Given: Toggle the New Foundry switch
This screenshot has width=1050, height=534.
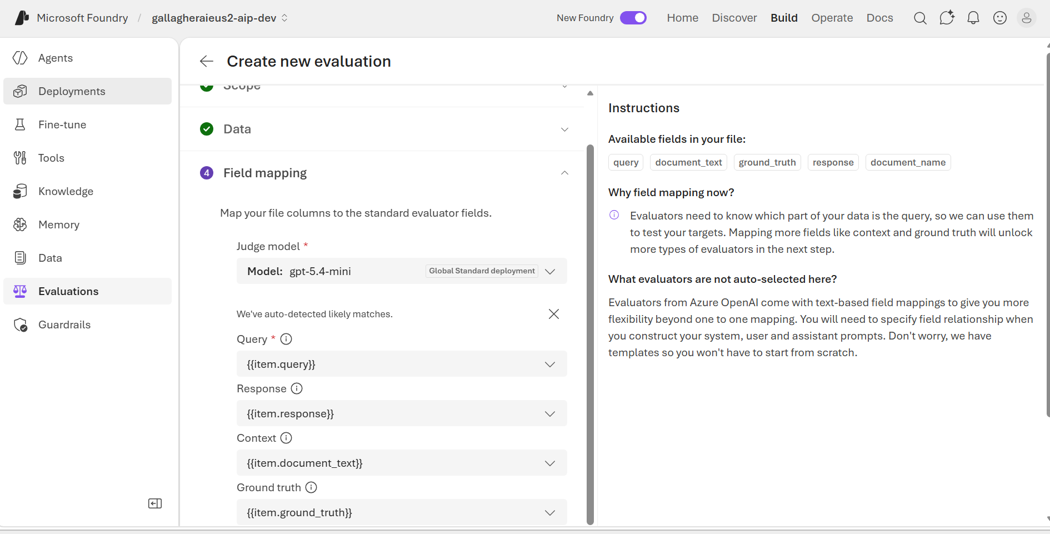Looking at the screenshot, I should pyautogui.click(x=633, y=18).
